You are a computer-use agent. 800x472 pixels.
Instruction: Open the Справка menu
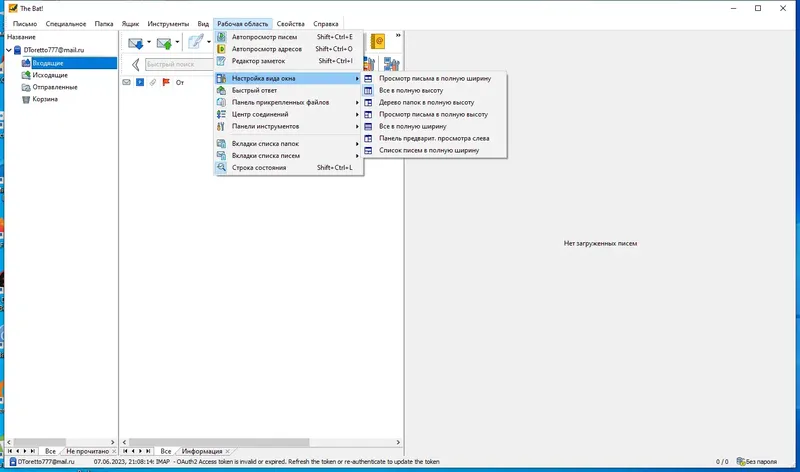tap(326, 24)
